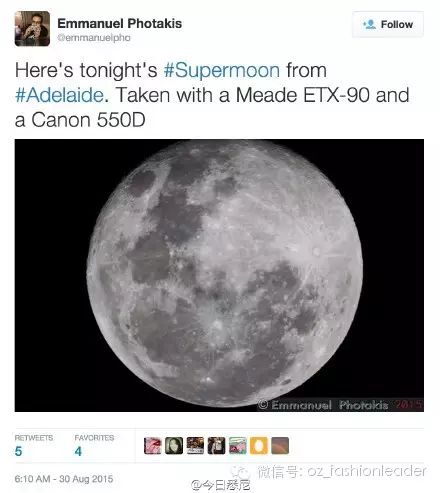Image resolution: width=440 pixels, height=493 pixels.
Task: Open Emmanuel Photakis profile picture
Action: [x=32, y=28]
